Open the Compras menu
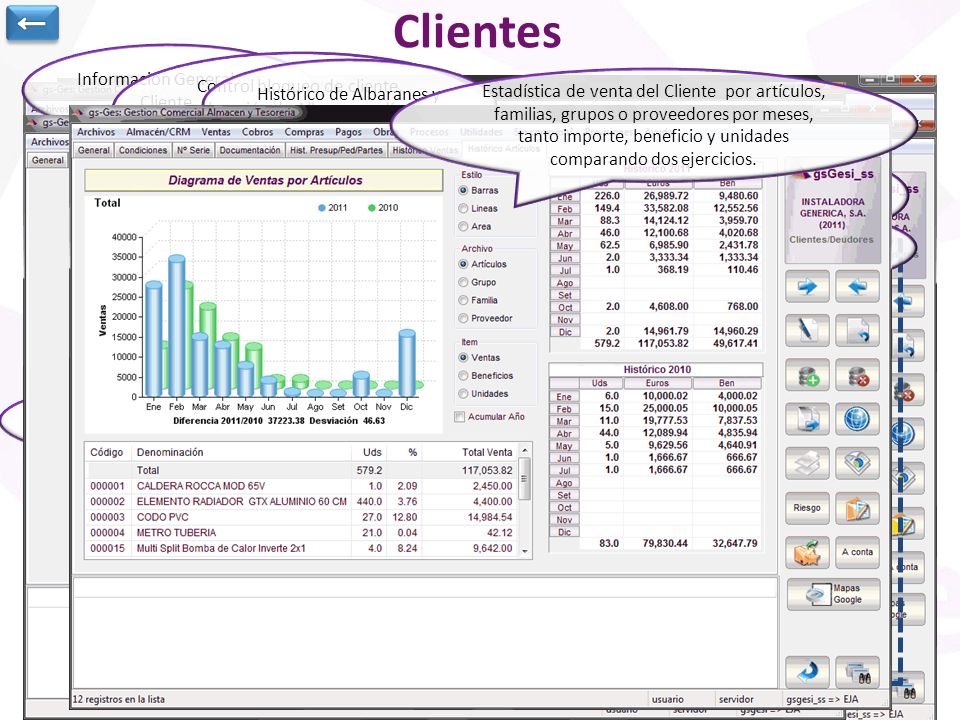This screenshot has height=720, width=960. point(304,132)
